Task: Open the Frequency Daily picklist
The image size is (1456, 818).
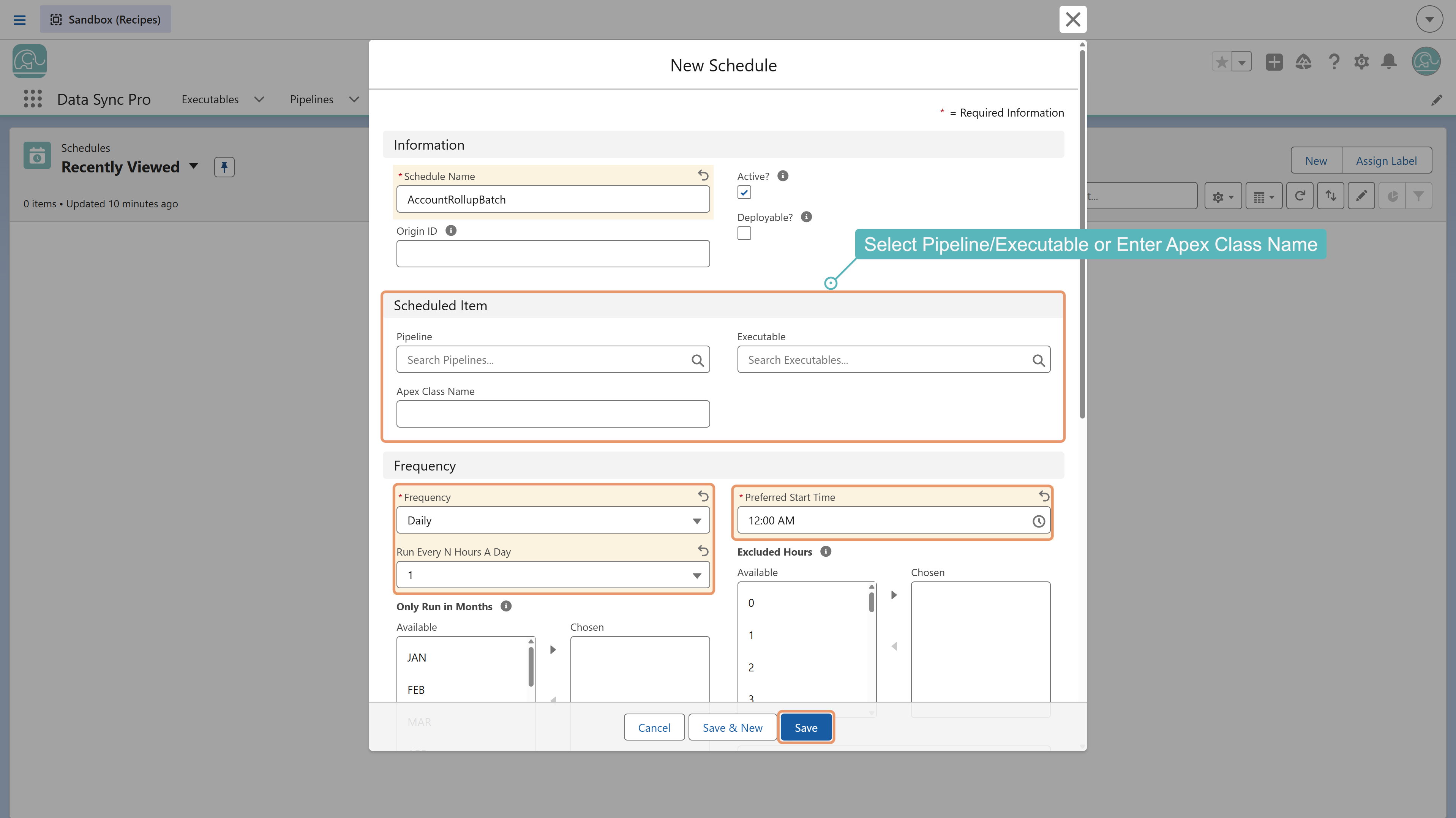Action: pos(553,520)
